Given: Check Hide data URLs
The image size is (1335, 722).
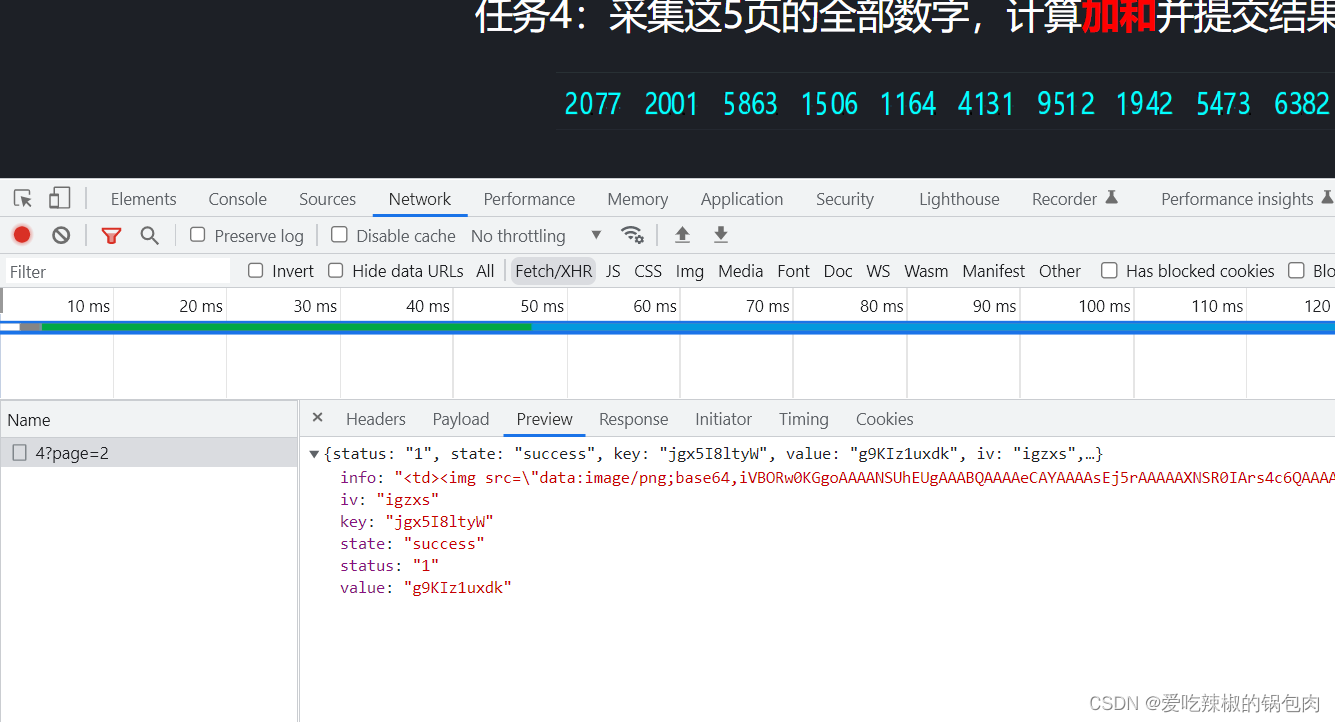Looking at the screenshot, I should tap(337, 270).
